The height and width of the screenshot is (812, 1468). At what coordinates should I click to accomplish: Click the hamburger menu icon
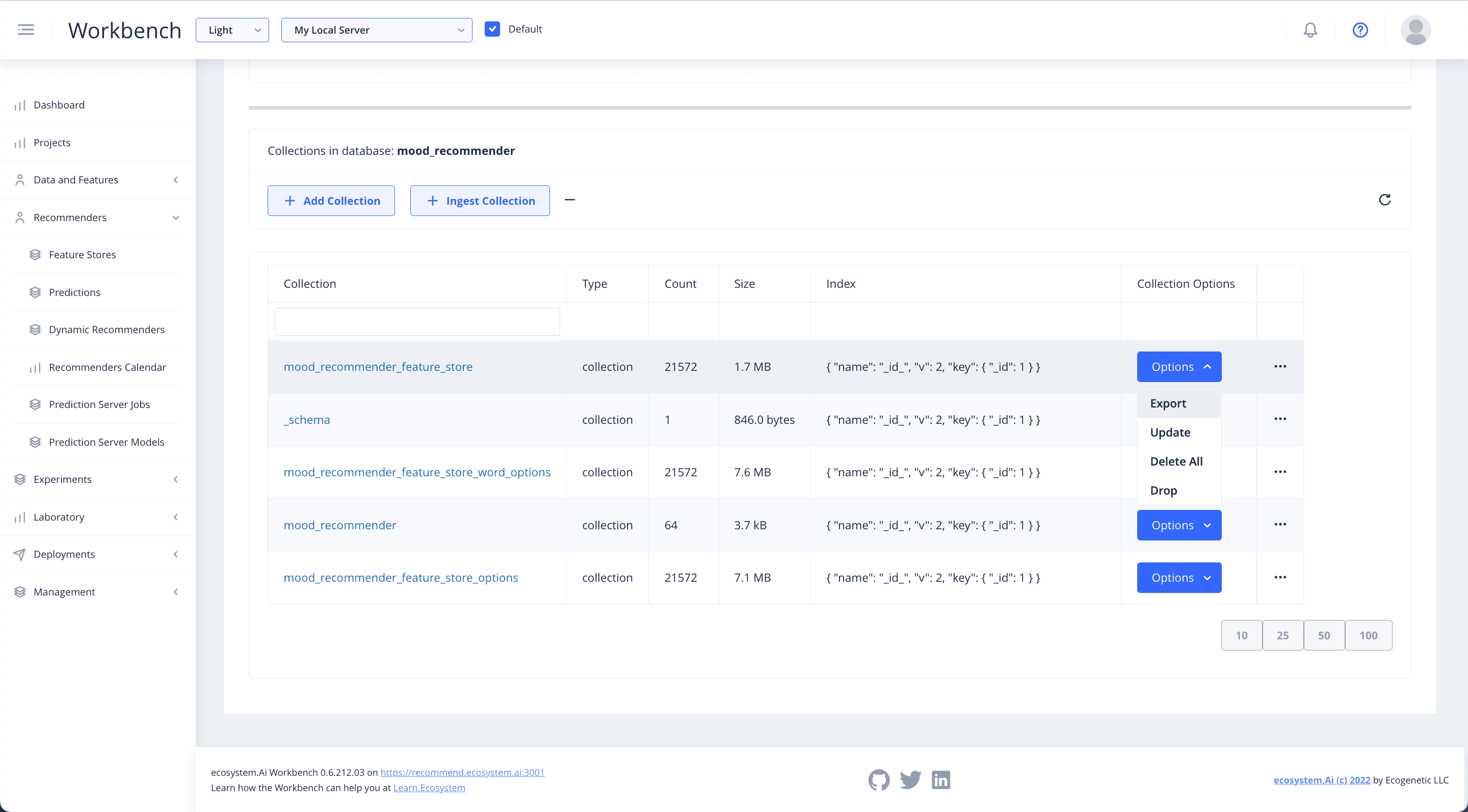click(25, 30)
